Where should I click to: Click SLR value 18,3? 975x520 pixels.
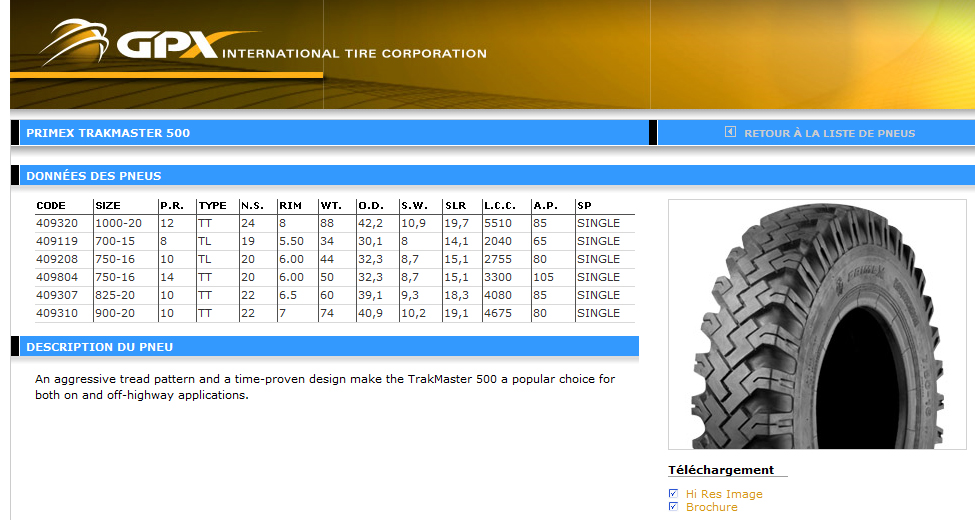(x=456, y=295)
